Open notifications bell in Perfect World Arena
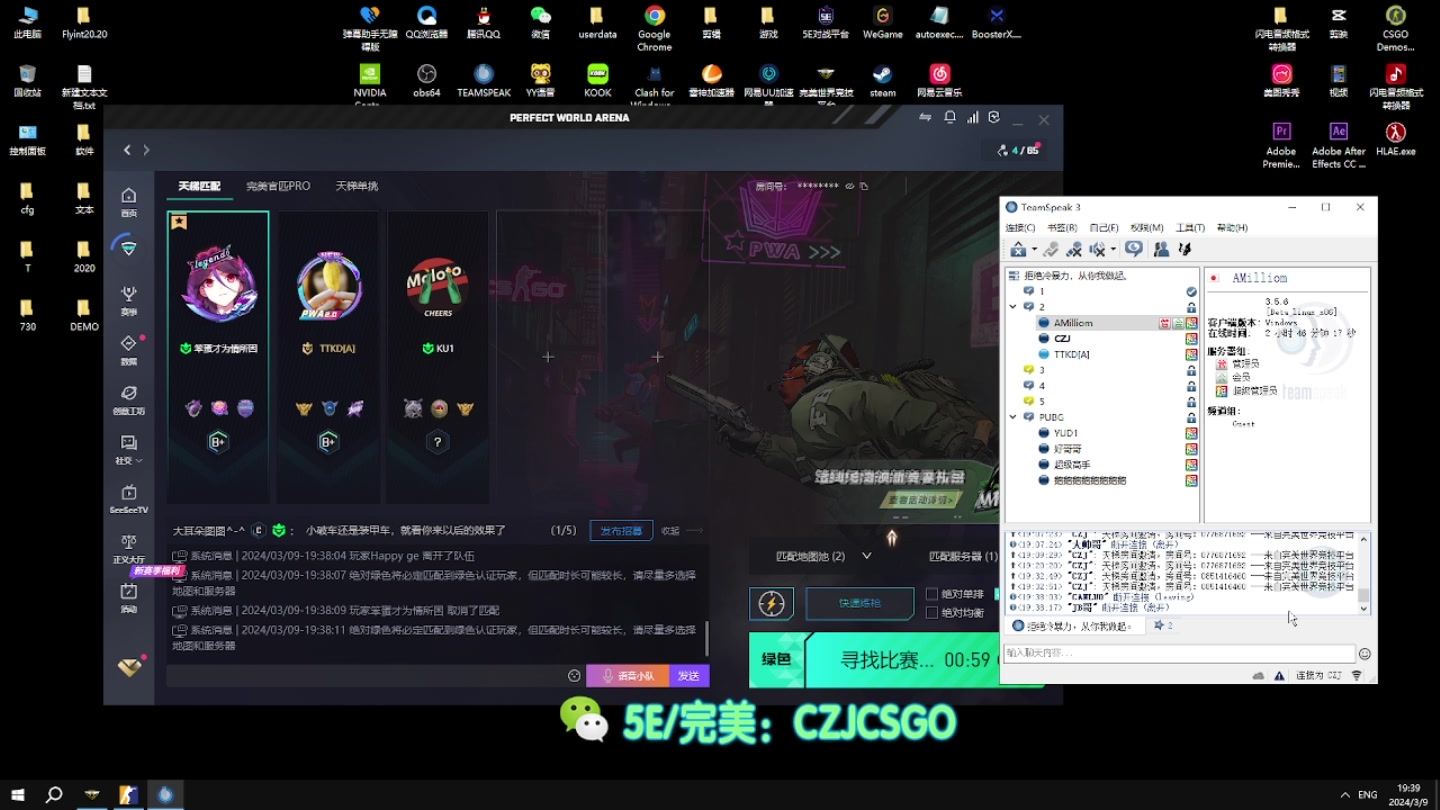This screenshot has height=810, width=1440. tap(950, 118)
